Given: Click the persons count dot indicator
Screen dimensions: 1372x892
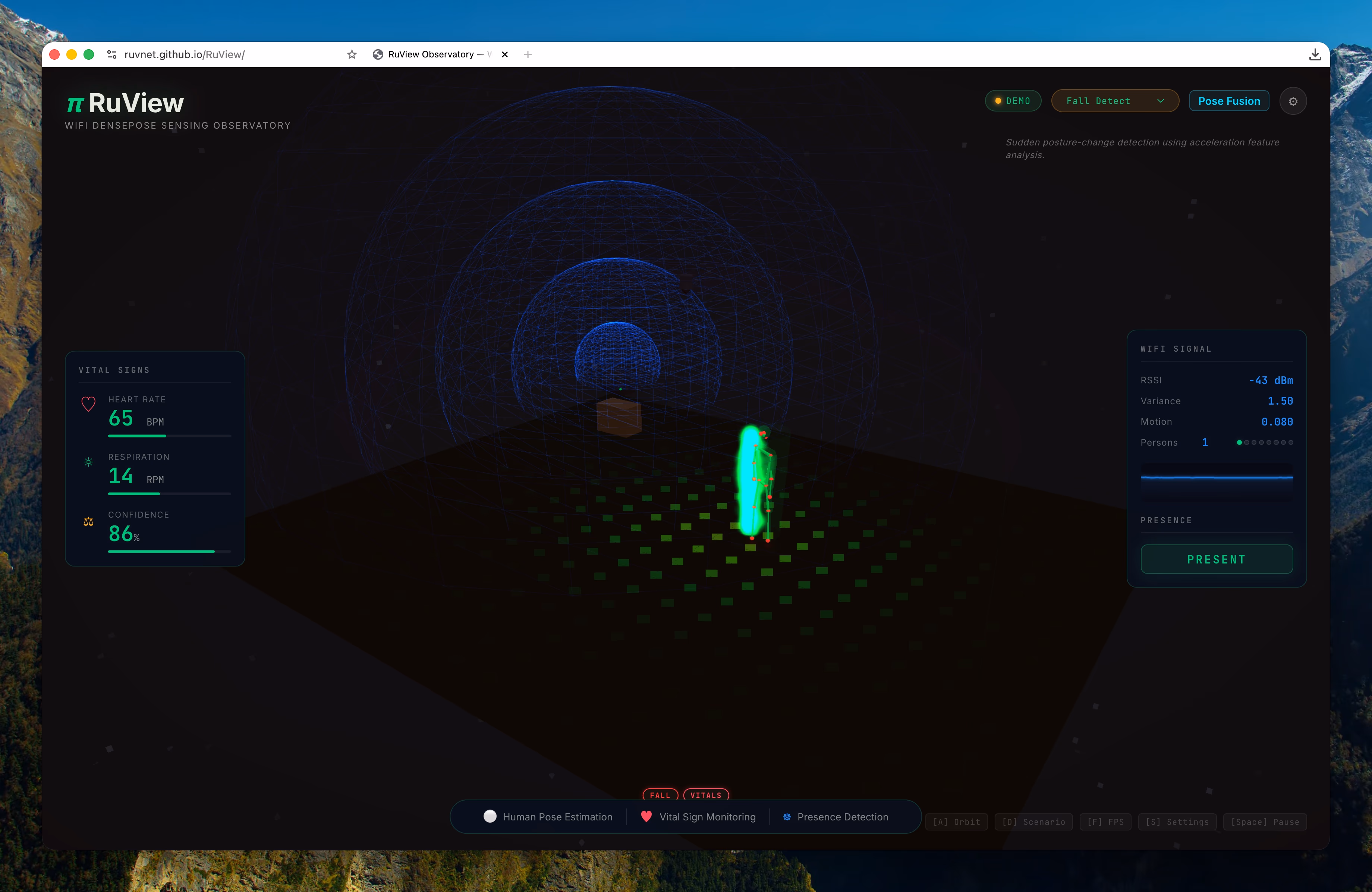Looking at the screenshot, I should (1239, 442).
